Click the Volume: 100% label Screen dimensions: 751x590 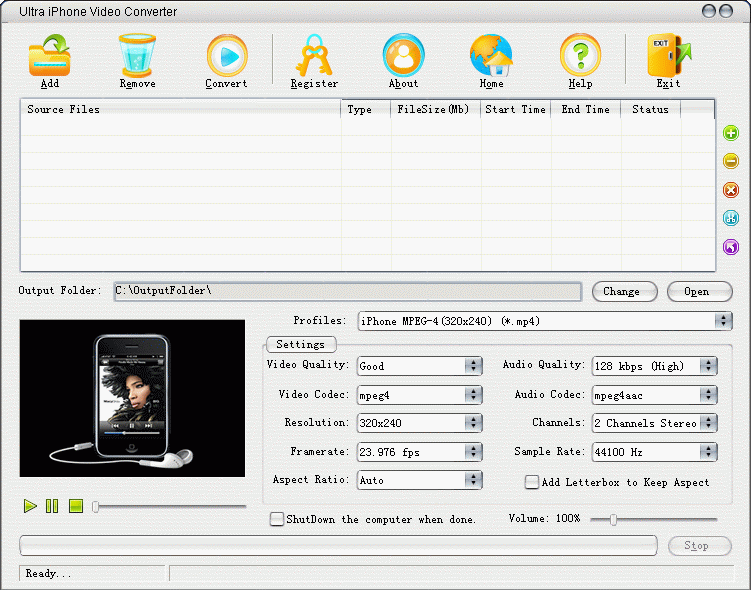pos(544,519)
